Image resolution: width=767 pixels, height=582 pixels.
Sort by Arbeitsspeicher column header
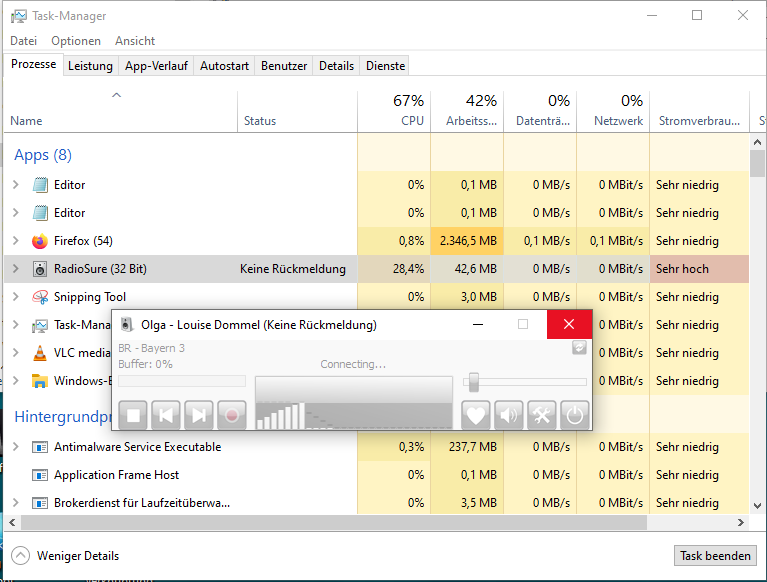tap(467, 112)
